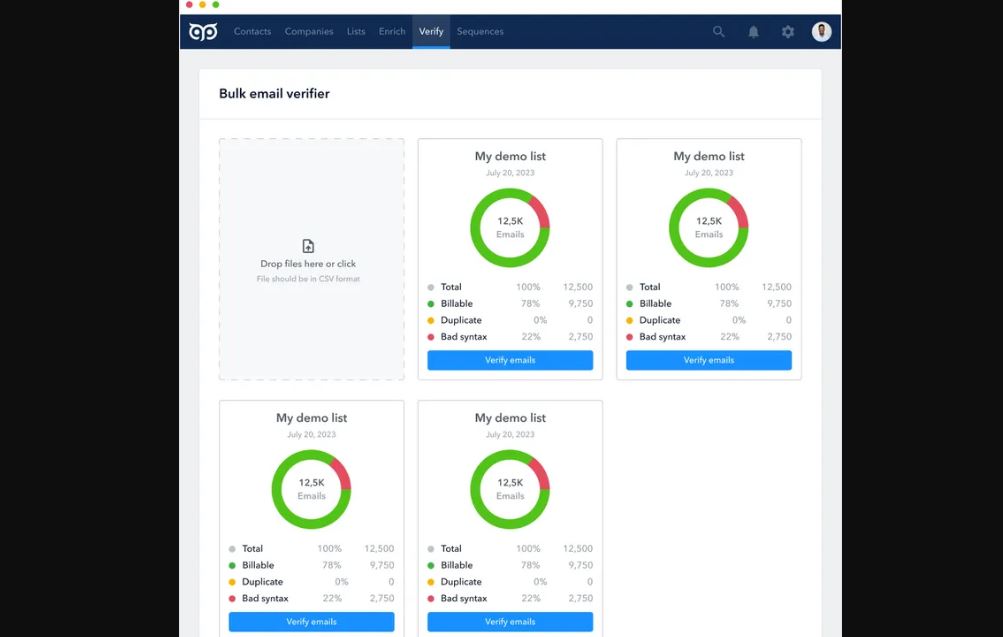Open the Companies tab
Image resolution: width=1003 pixels, height=637 pixels.
(309, 31)
